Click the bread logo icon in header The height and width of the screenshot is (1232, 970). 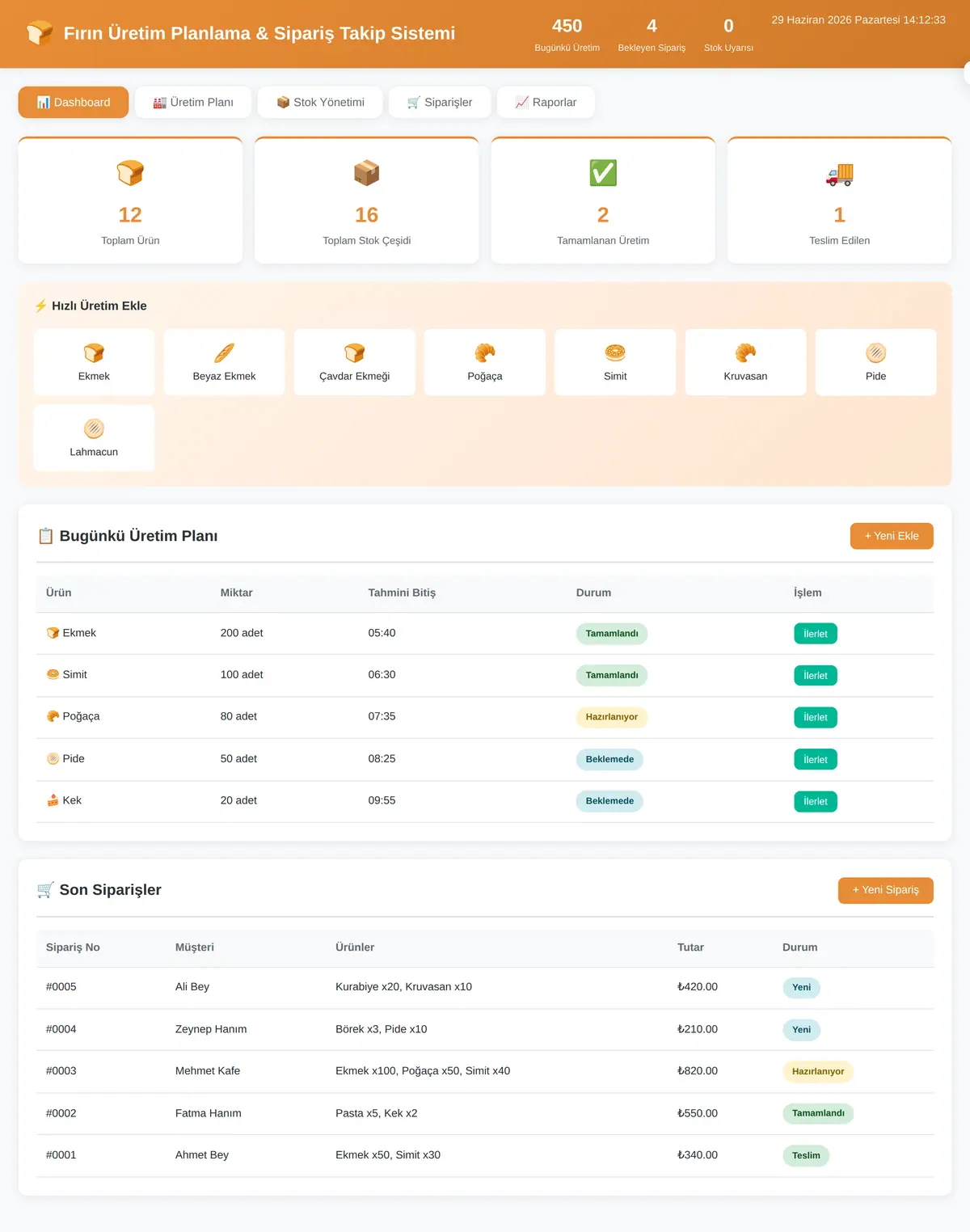coord(40,33)
